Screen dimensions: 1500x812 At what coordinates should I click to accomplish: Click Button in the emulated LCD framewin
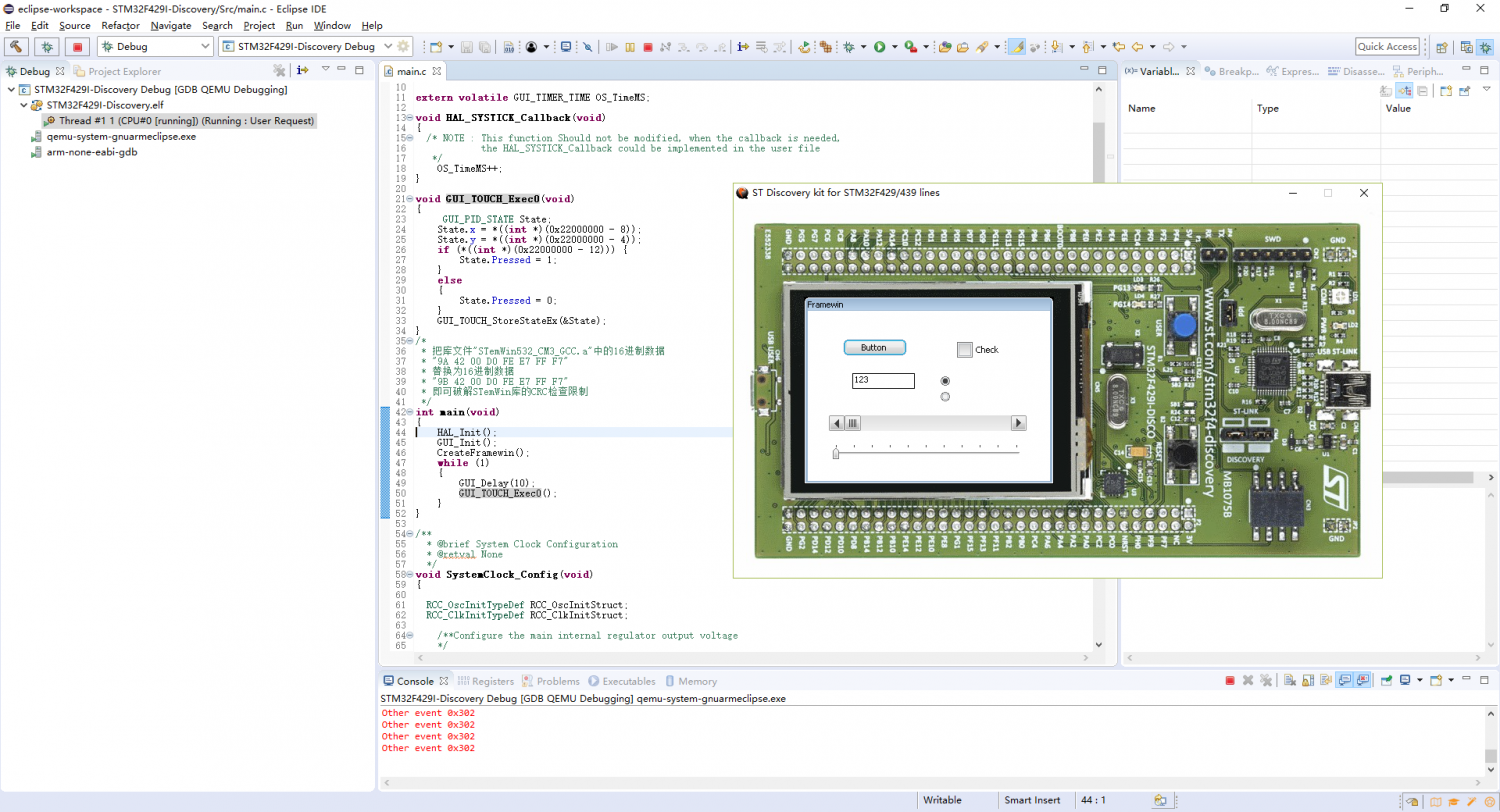875,347
